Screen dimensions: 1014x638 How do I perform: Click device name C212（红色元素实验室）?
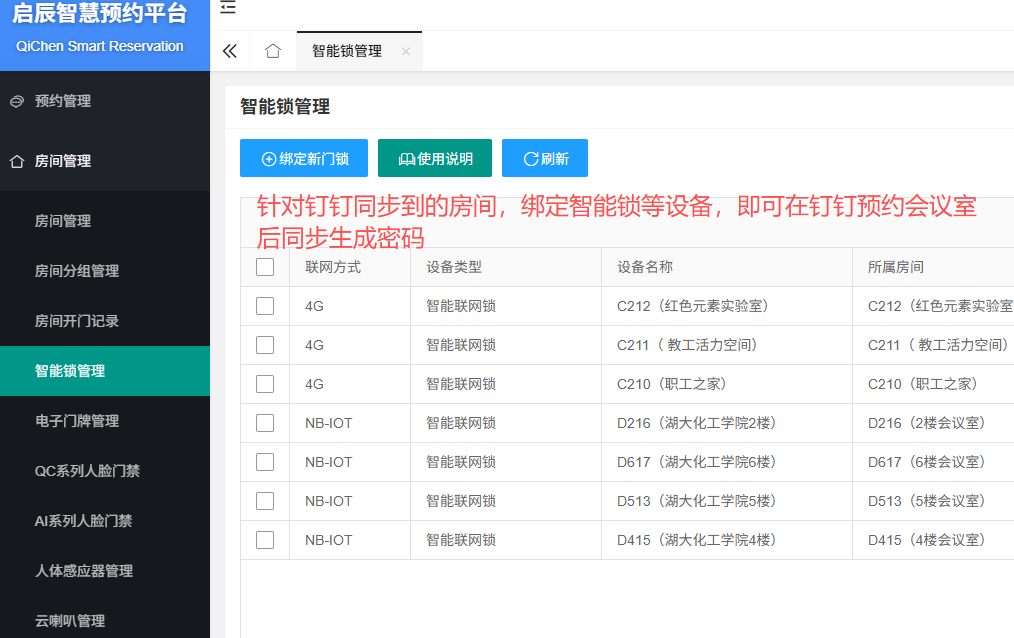694,306
